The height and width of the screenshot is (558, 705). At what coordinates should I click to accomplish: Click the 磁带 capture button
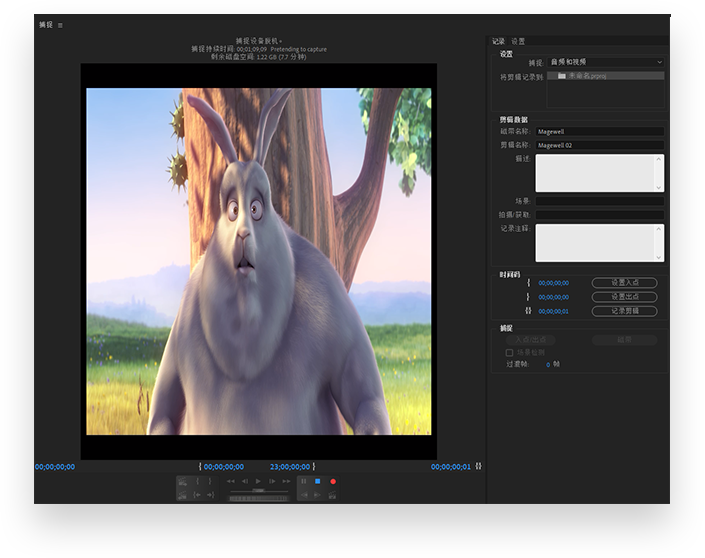[x=625, y=340]
